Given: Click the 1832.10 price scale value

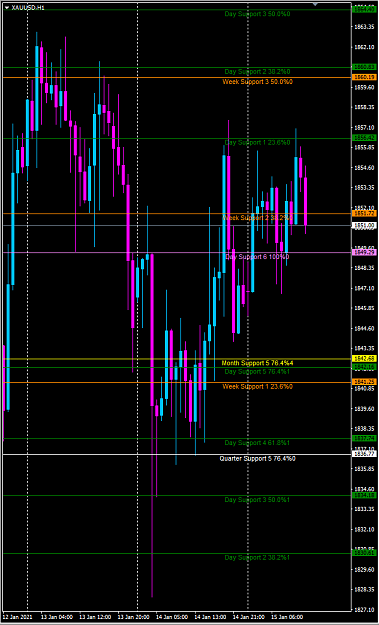Looking at the screenshot, I should (365, 529).
